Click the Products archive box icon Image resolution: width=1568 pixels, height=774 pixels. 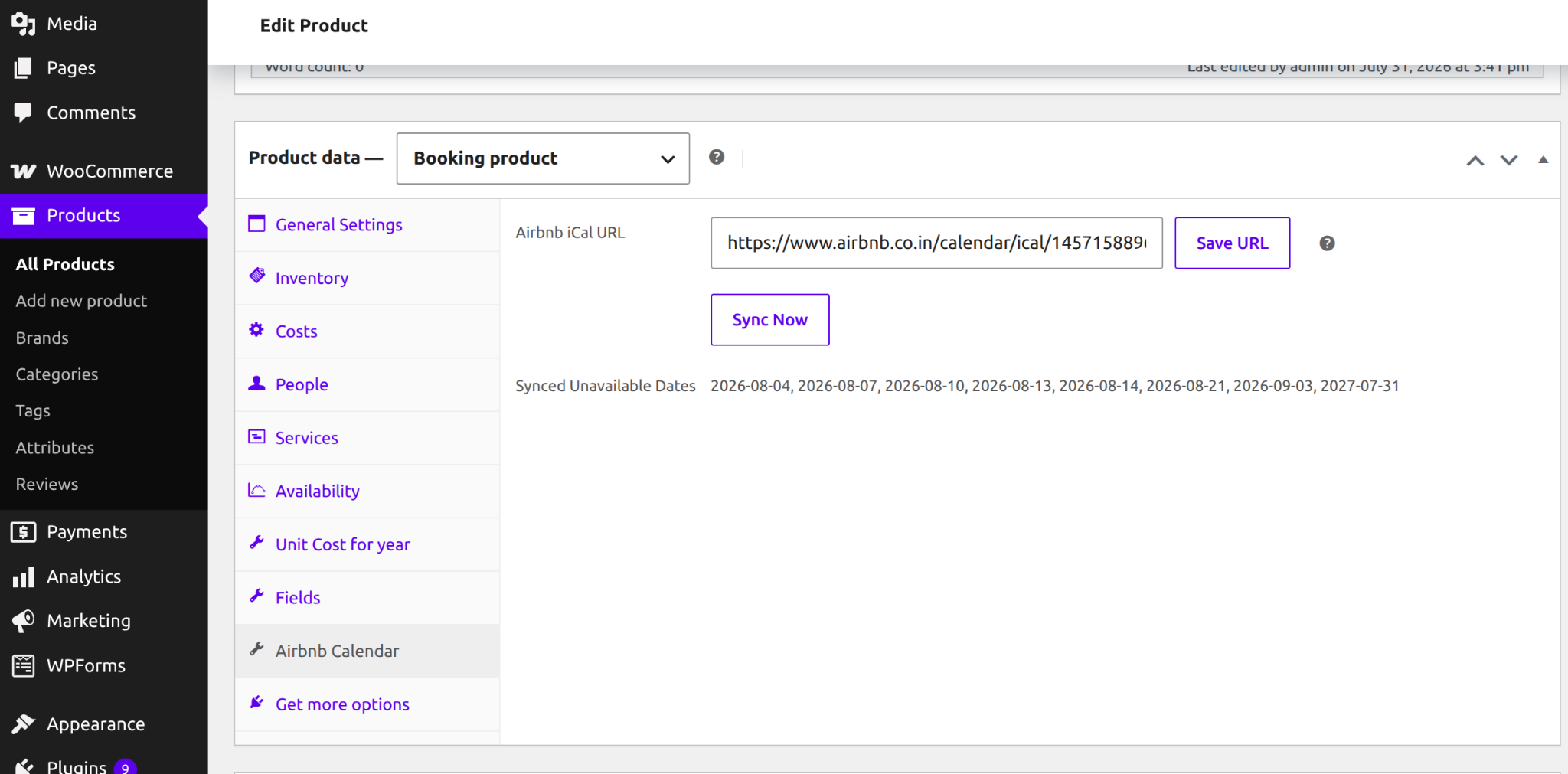tap(23, 216)
